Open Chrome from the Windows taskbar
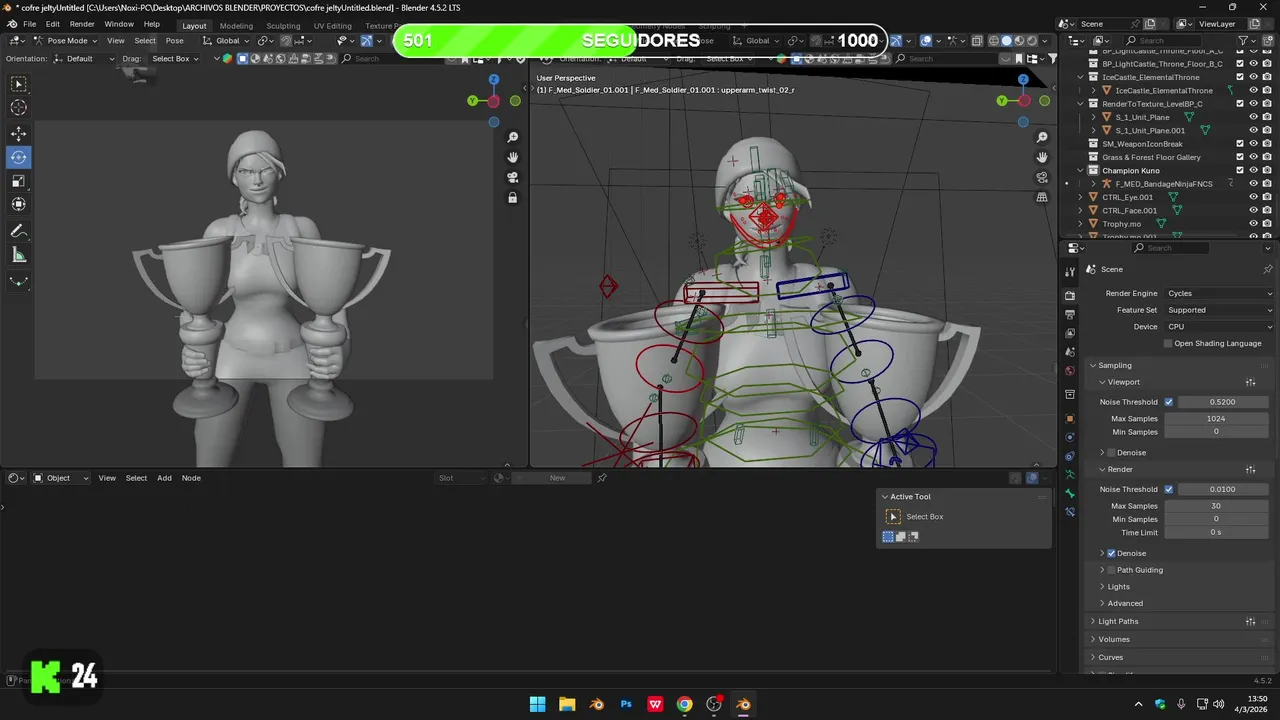The image size is (1280, 720). pyautogui.click(x=684, y=704)
